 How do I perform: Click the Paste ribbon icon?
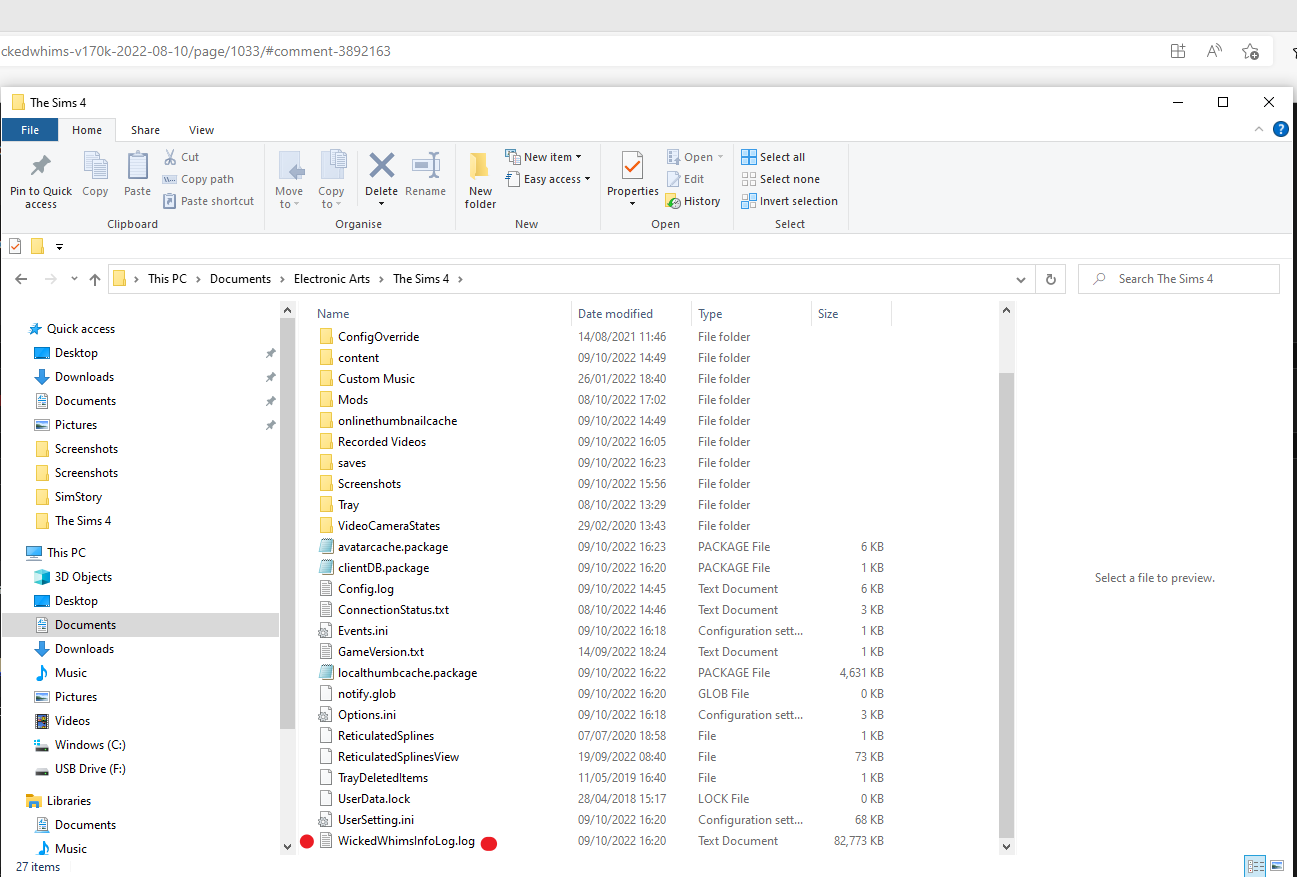click(x=138, y=165)
